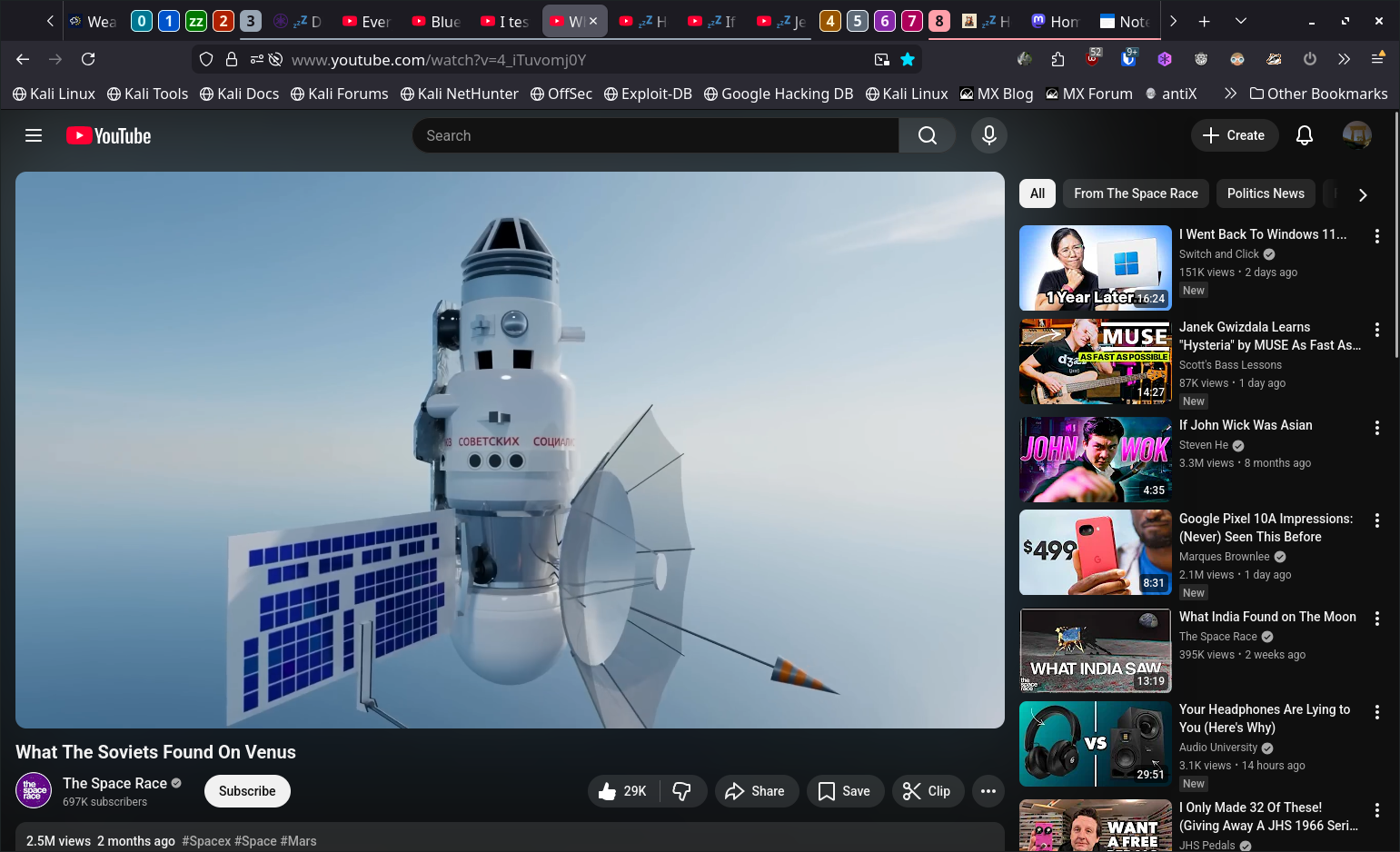This screenshot has height=852, width=1400.
Task: Open the YouTube hamburger guide menu
Action: [x=34, y=135]
